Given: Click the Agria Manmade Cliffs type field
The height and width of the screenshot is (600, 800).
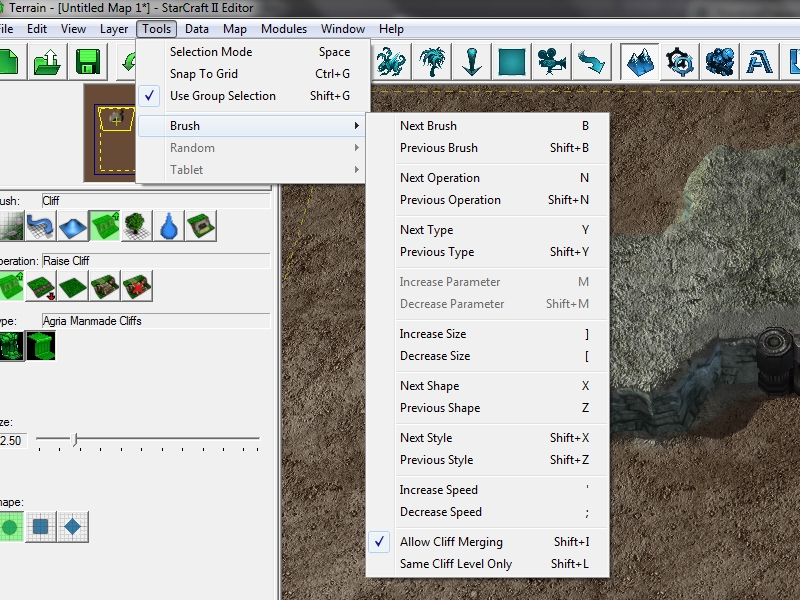Looking at the screenshot, I should (156, 321).
